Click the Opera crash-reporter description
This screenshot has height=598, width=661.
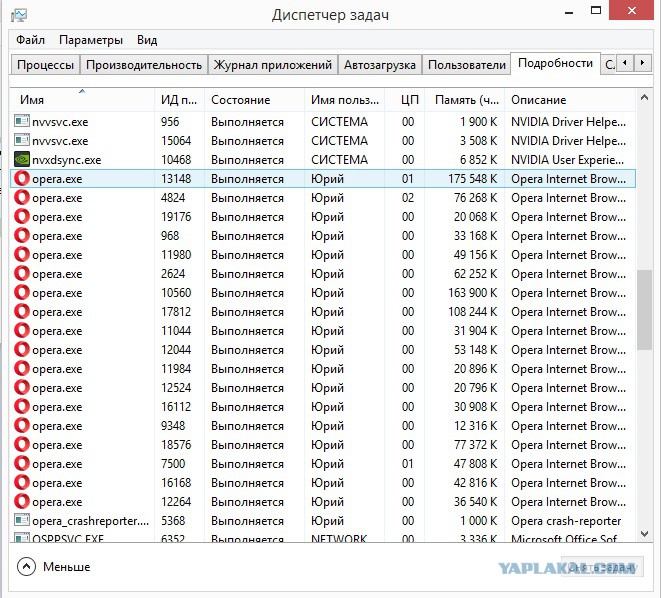(566, 521)
